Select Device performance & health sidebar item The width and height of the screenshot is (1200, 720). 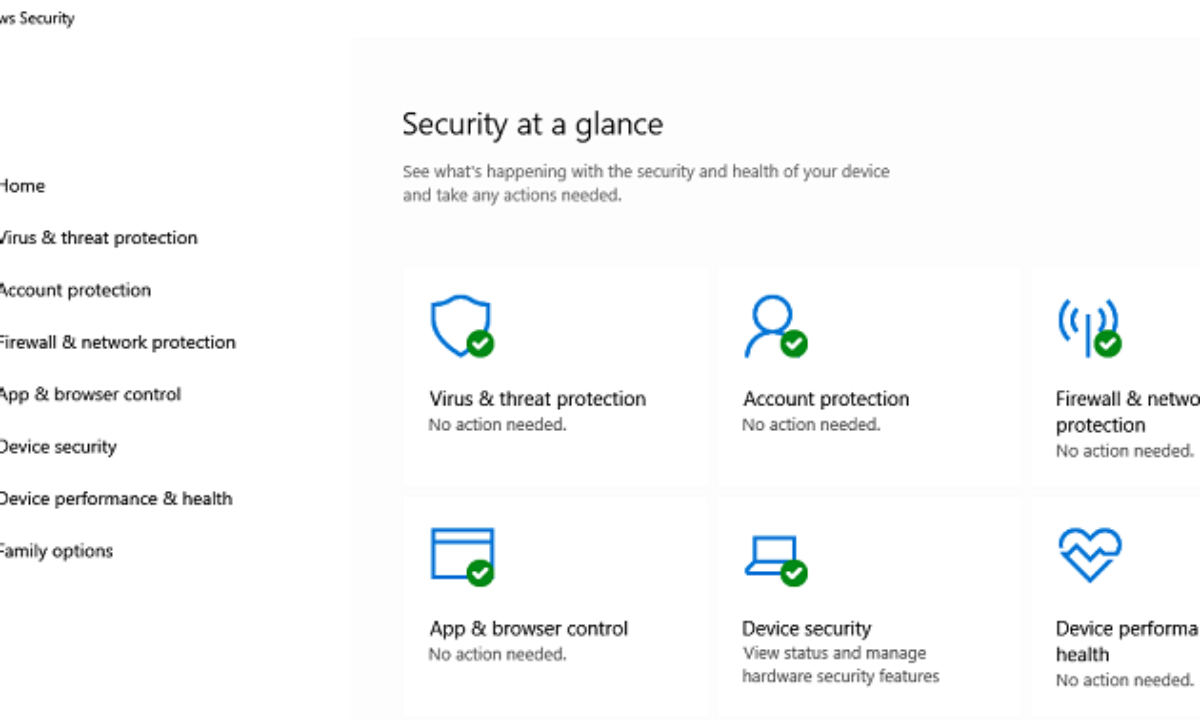[x=115, y=498]
